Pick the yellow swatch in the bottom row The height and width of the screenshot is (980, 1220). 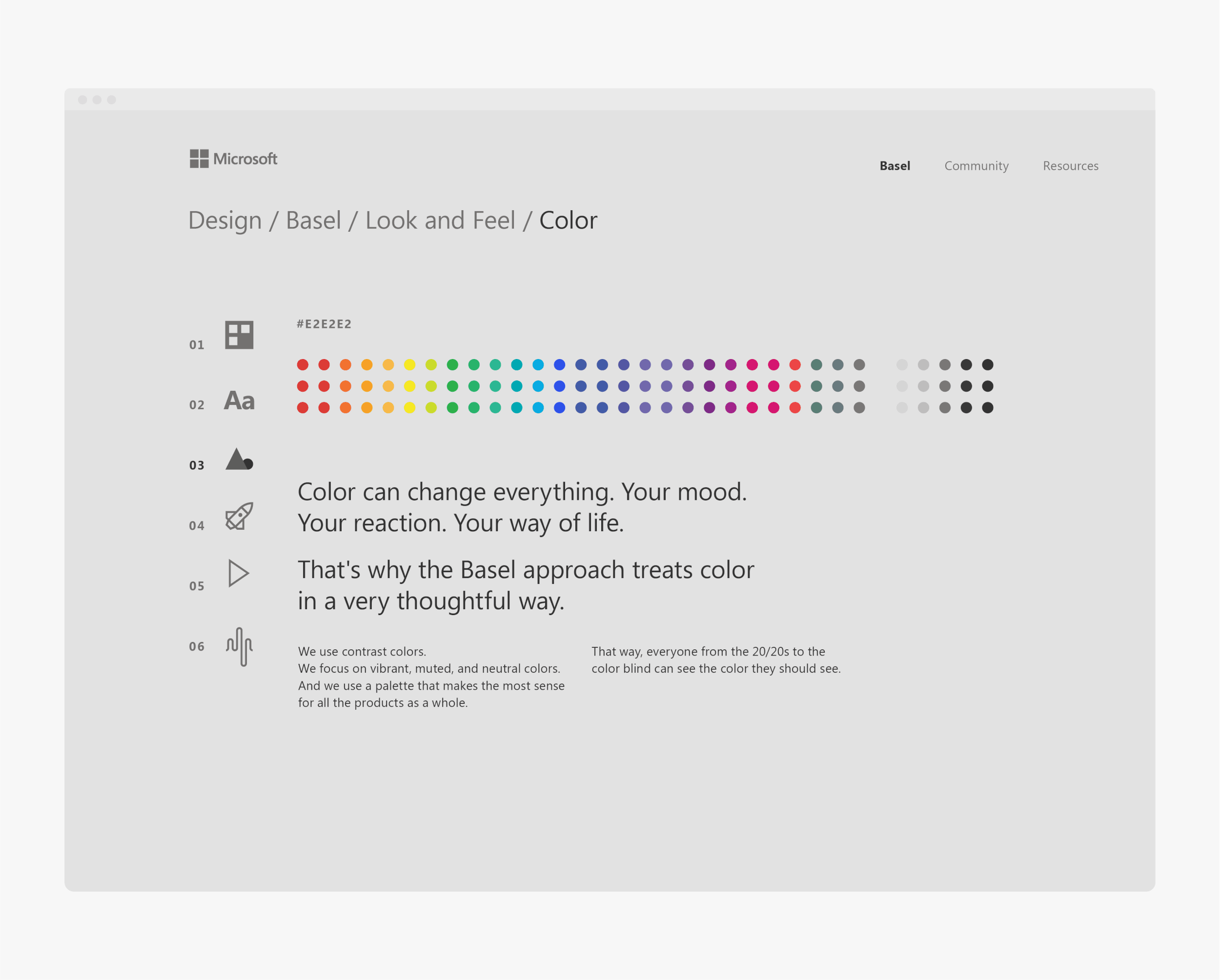[x=410, y=408]
